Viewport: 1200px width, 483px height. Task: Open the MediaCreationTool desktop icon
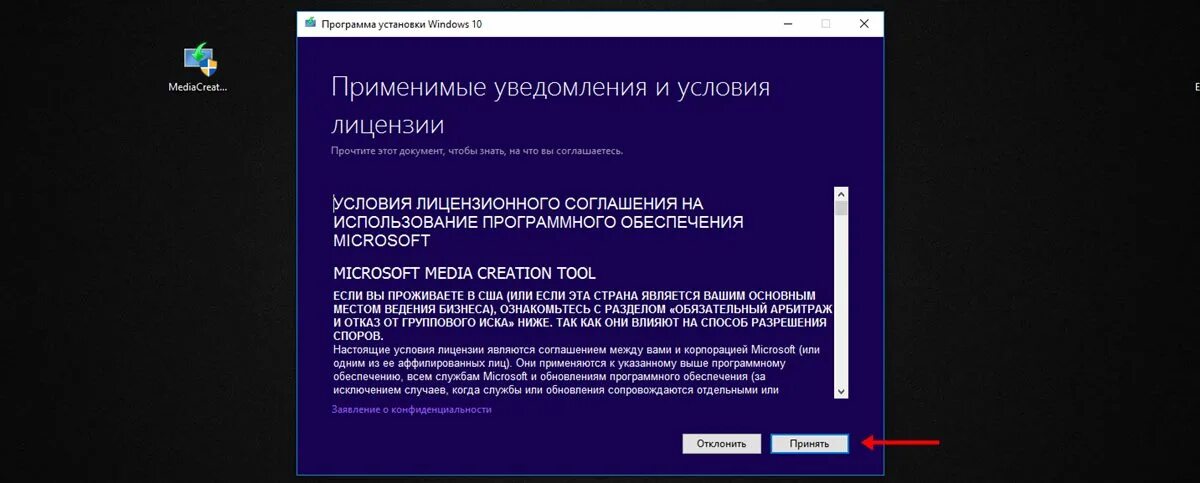tap(198, 68)
